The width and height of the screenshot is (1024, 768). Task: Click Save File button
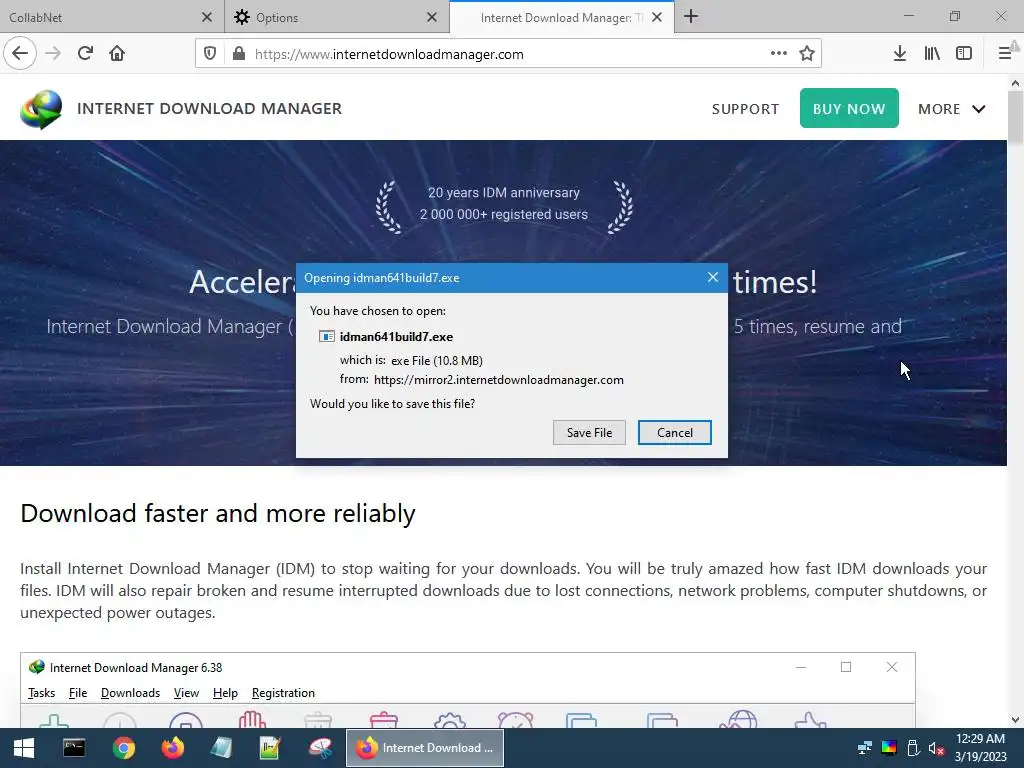tap(589, 432)
